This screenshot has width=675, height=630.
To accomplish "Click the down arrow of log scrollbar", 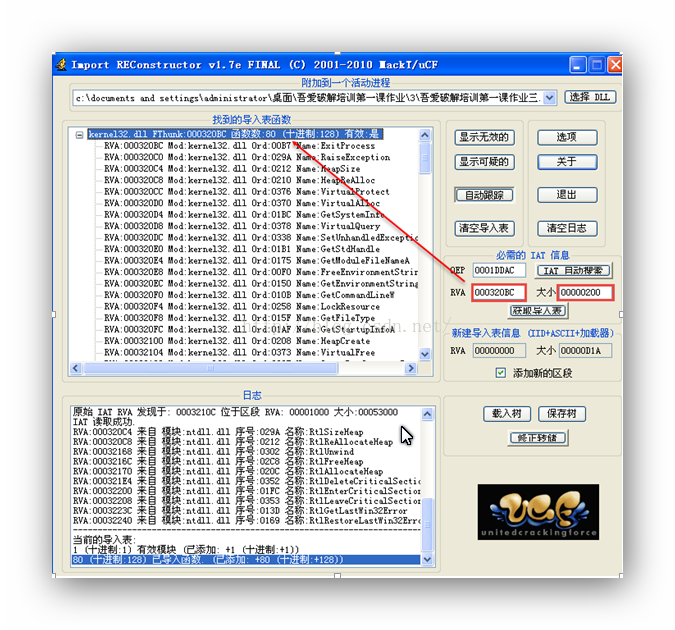I will [x=427, y=559].
